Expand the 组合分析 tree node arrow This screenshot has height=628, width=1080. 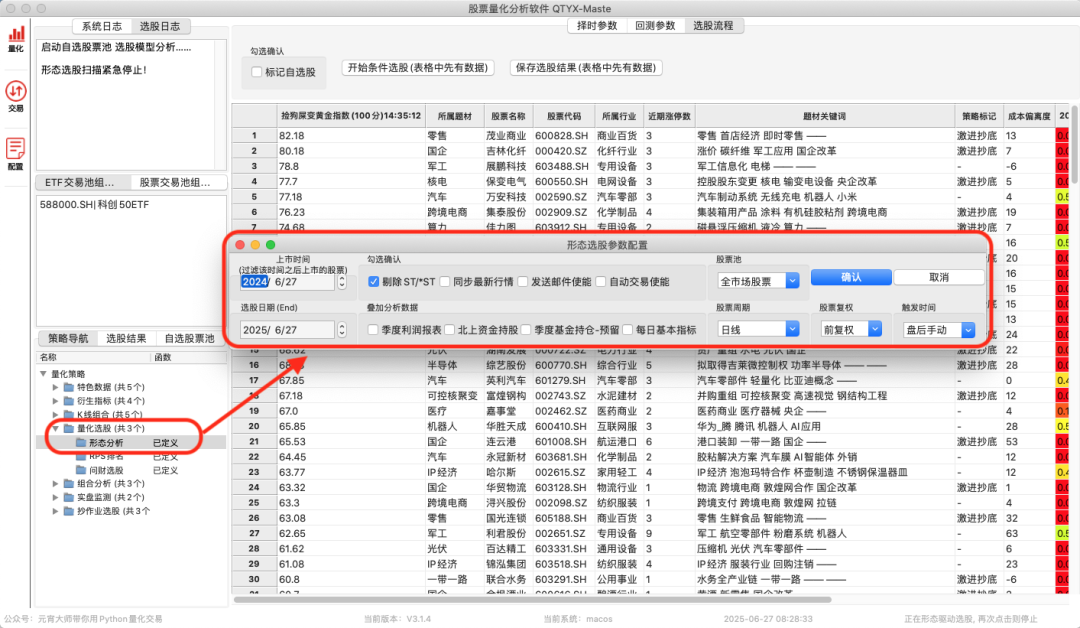click(55, 484)
